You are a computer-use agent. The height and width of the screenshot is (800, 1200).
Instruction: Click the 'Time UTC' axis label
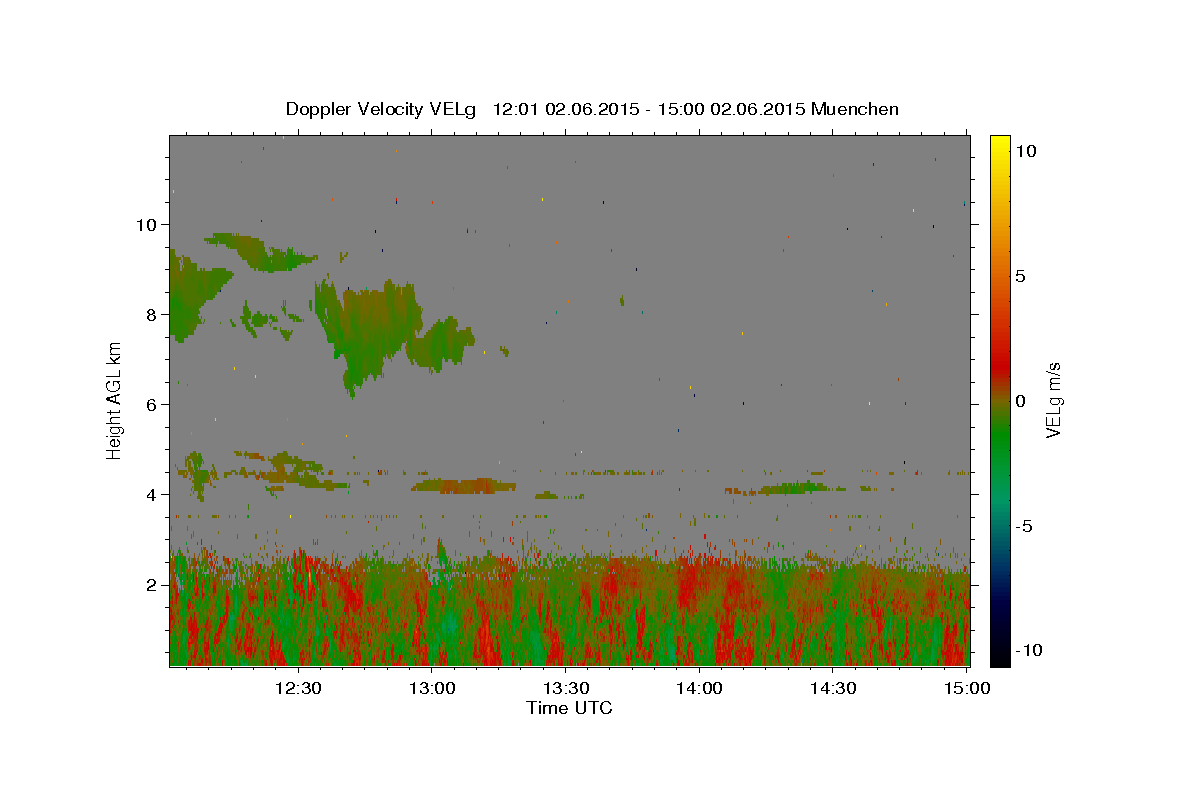tap(569, 708)
